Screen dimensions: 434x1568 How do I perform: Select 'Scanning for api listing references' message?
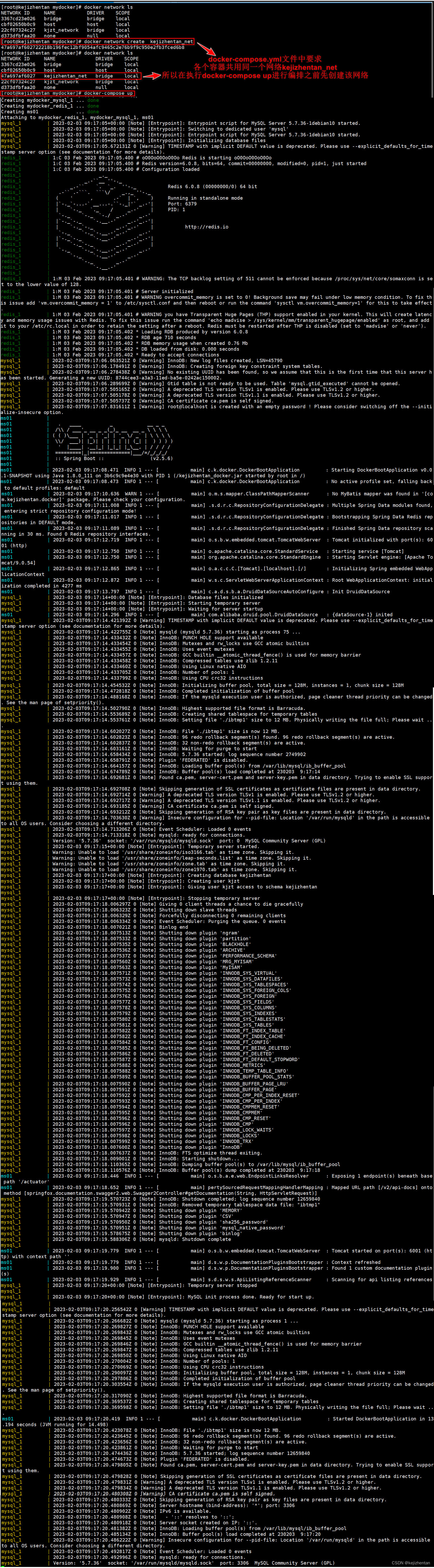coord(382,1279)
